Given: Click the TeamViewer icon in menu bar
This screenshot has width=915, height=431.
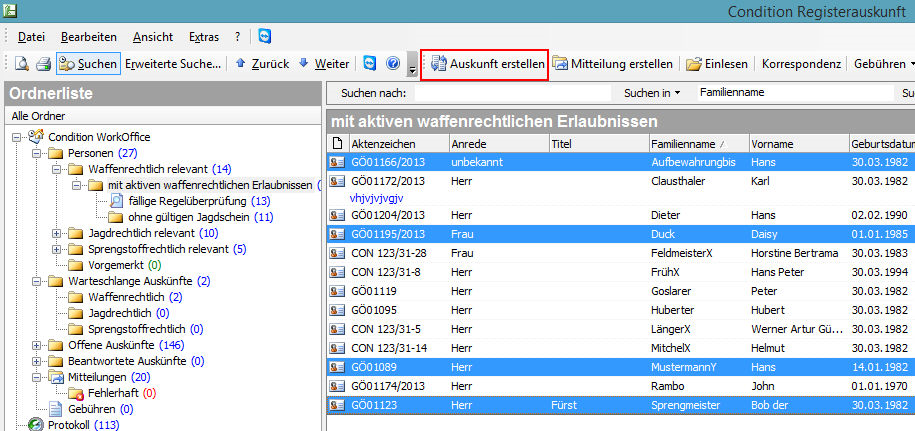Looking at the screenshot, I should 264,36.
